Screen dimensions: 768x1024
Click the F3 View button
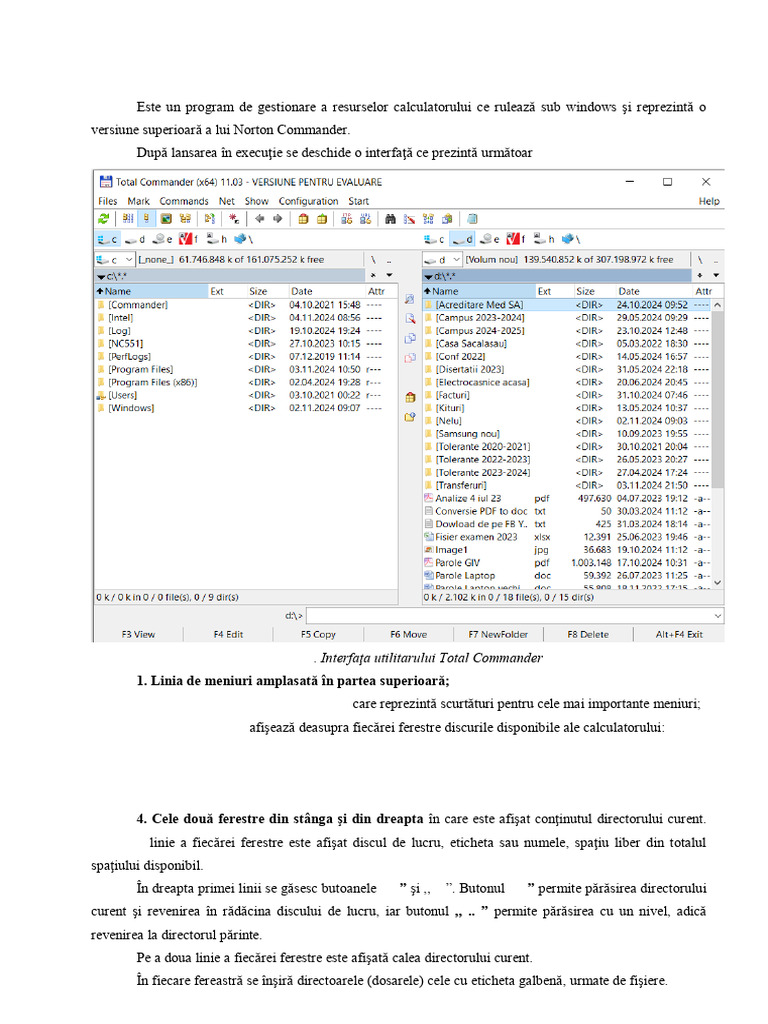pyautogui.click(x=138, y=634)
